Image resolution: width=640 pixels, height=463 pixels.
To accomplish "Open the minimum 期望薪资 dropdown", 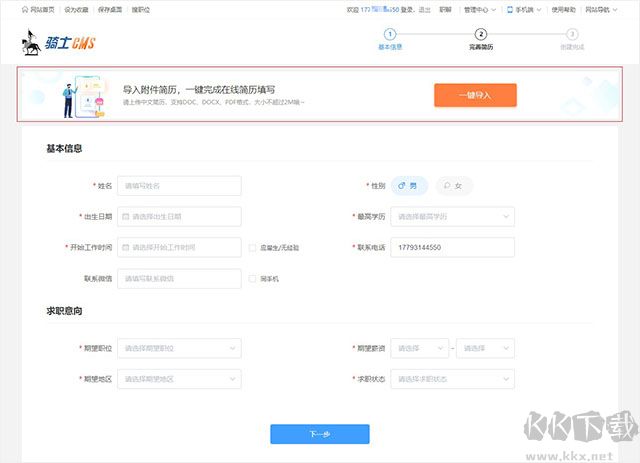I will pyautogui.click(x=420, y=348).
